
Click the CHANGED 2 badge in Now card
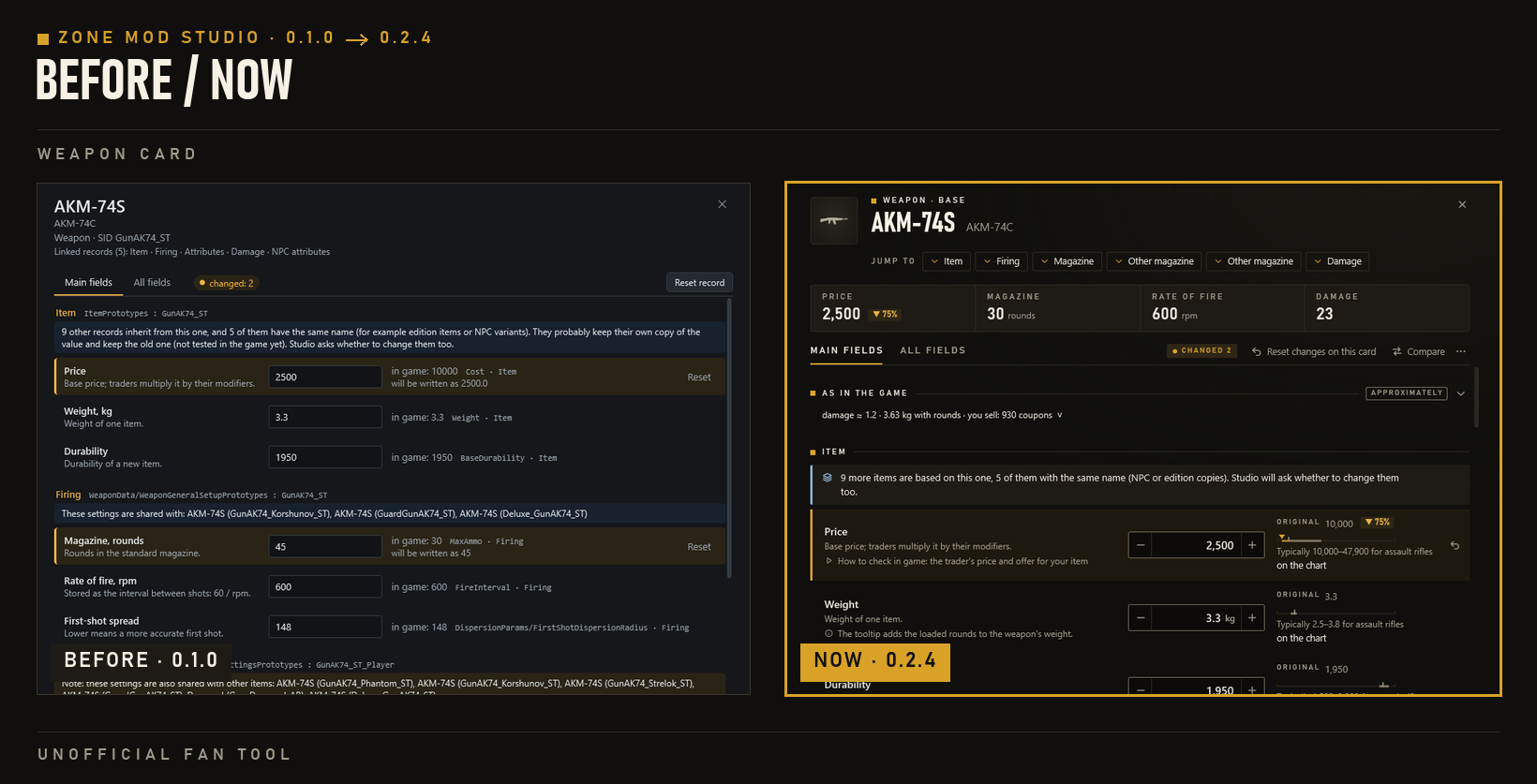pyautogui.click(x=1202, y=351)
